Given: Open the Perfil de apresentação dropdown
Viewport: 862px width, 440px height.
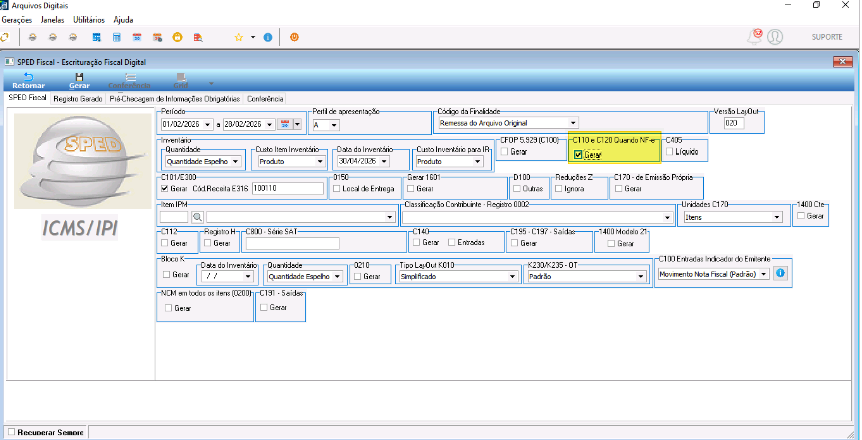Looking at the screenshot, I should pyautogui.click(x=334, y=125).
